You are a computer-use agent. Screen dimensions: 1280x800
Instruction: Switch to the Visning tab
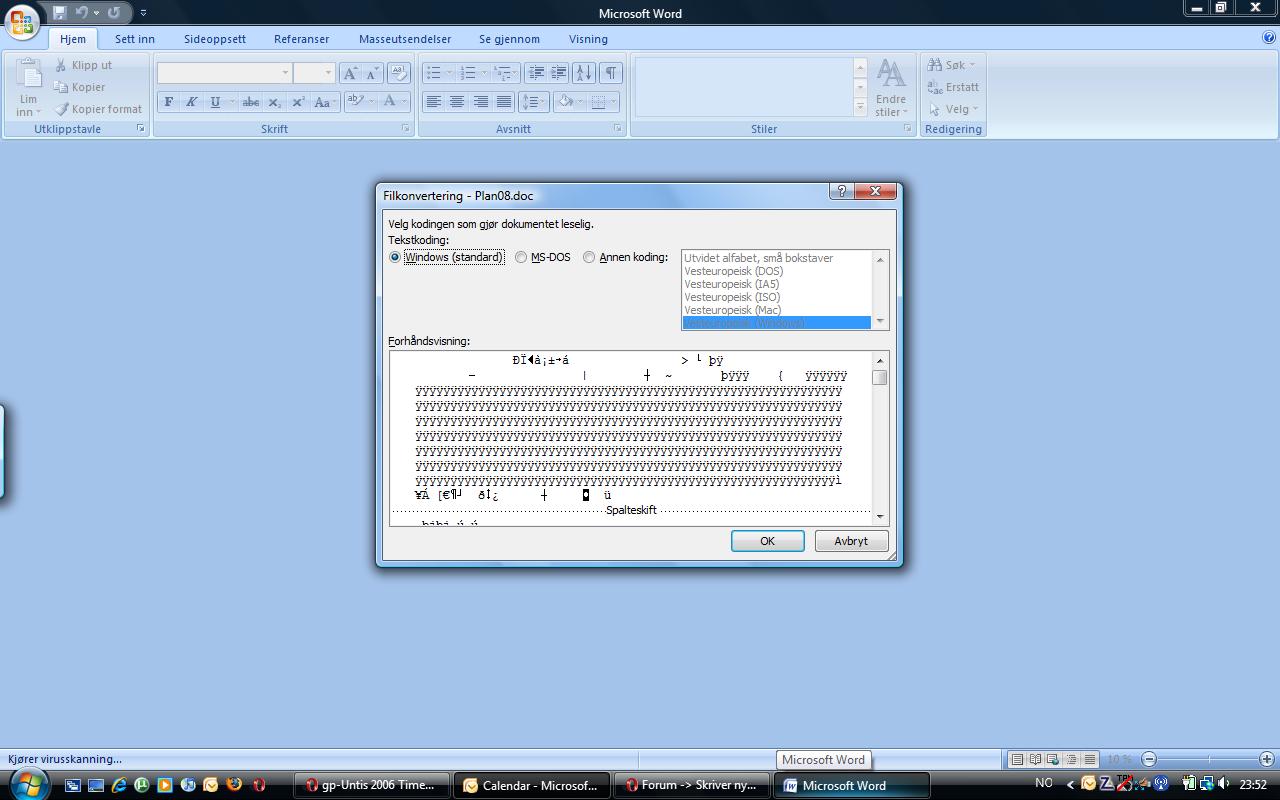pyautogui.click(x=588, y=39)
